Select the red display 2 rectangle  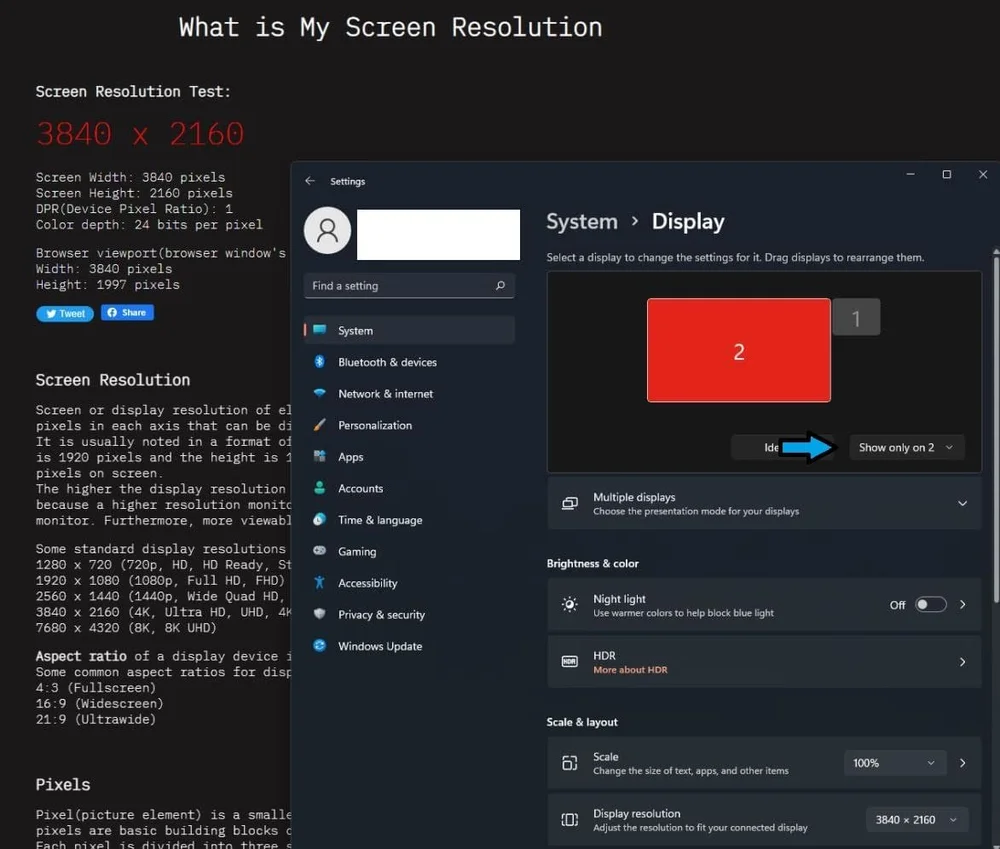[739, 350]
